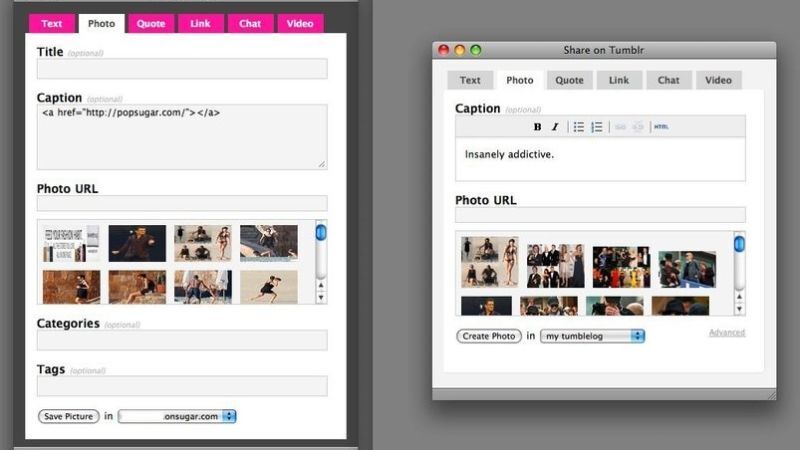Insert a bulleted list in the caption
Image resolution: width=800 pixels, height=450 pixels.
[579, 127]
